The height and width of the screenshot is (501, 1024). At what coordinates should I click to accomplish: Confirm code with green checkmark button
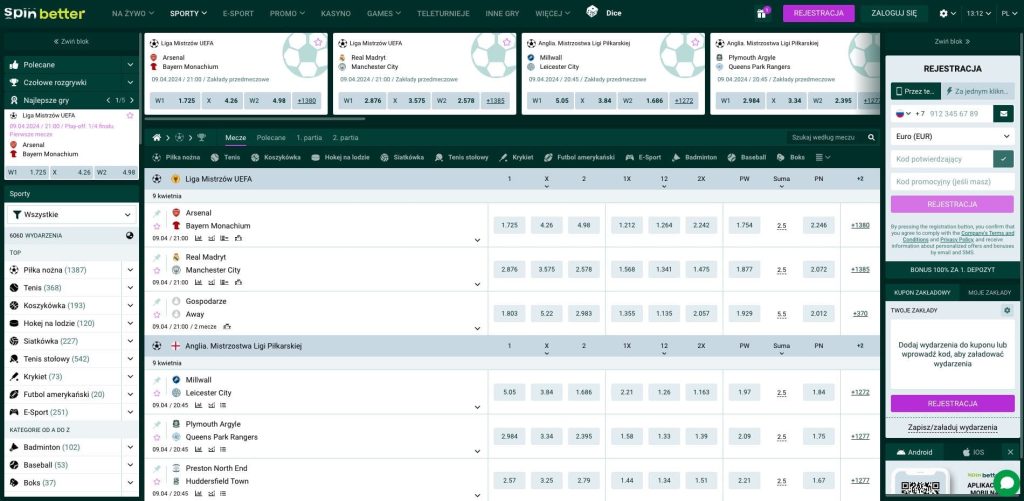1003,159
